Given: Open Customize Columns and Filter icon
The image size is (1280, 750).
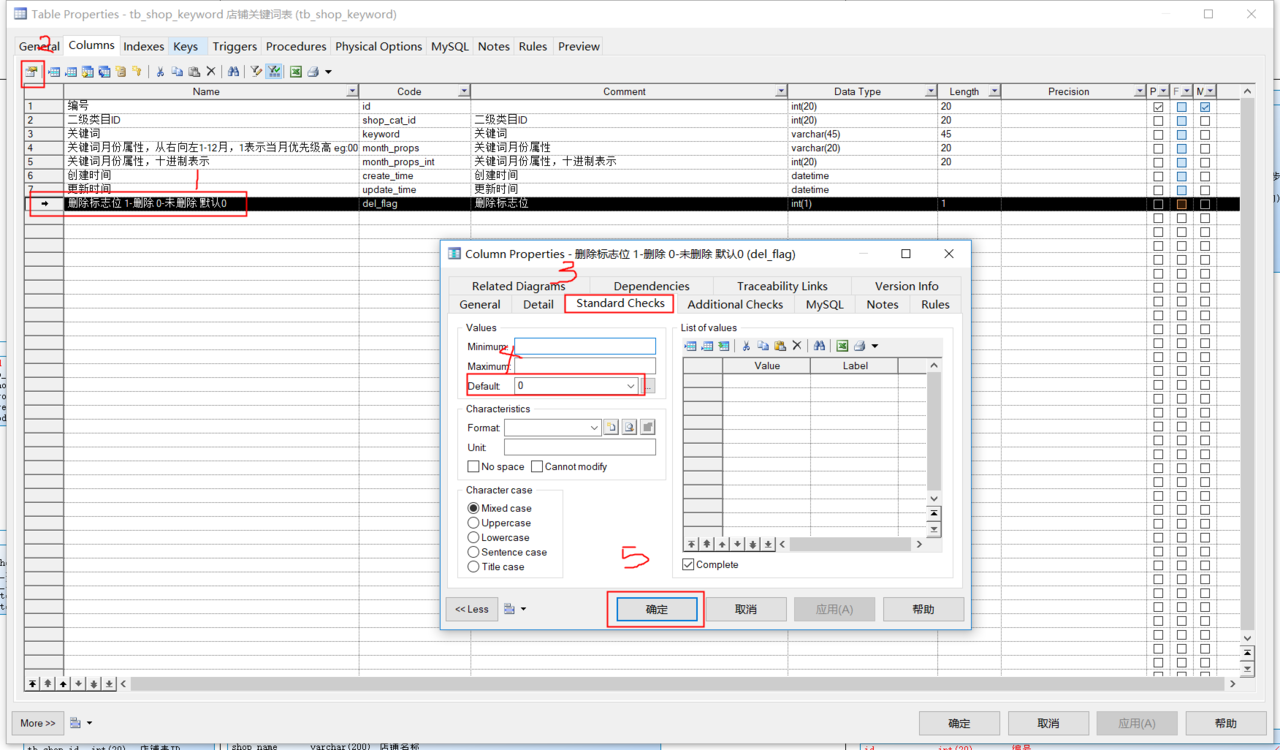Looking at the screenshot, I should point(256,72).
